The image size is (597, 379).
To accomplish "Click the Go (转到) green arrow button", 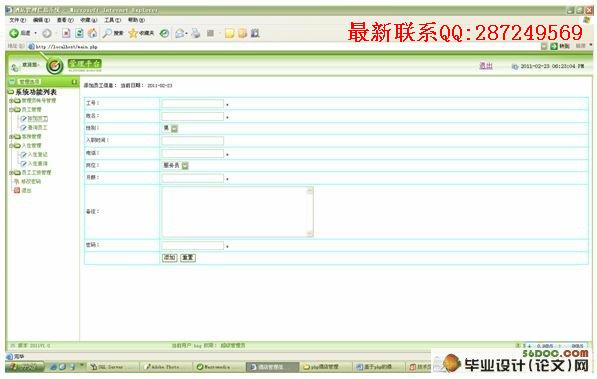I will click(554, 46).
